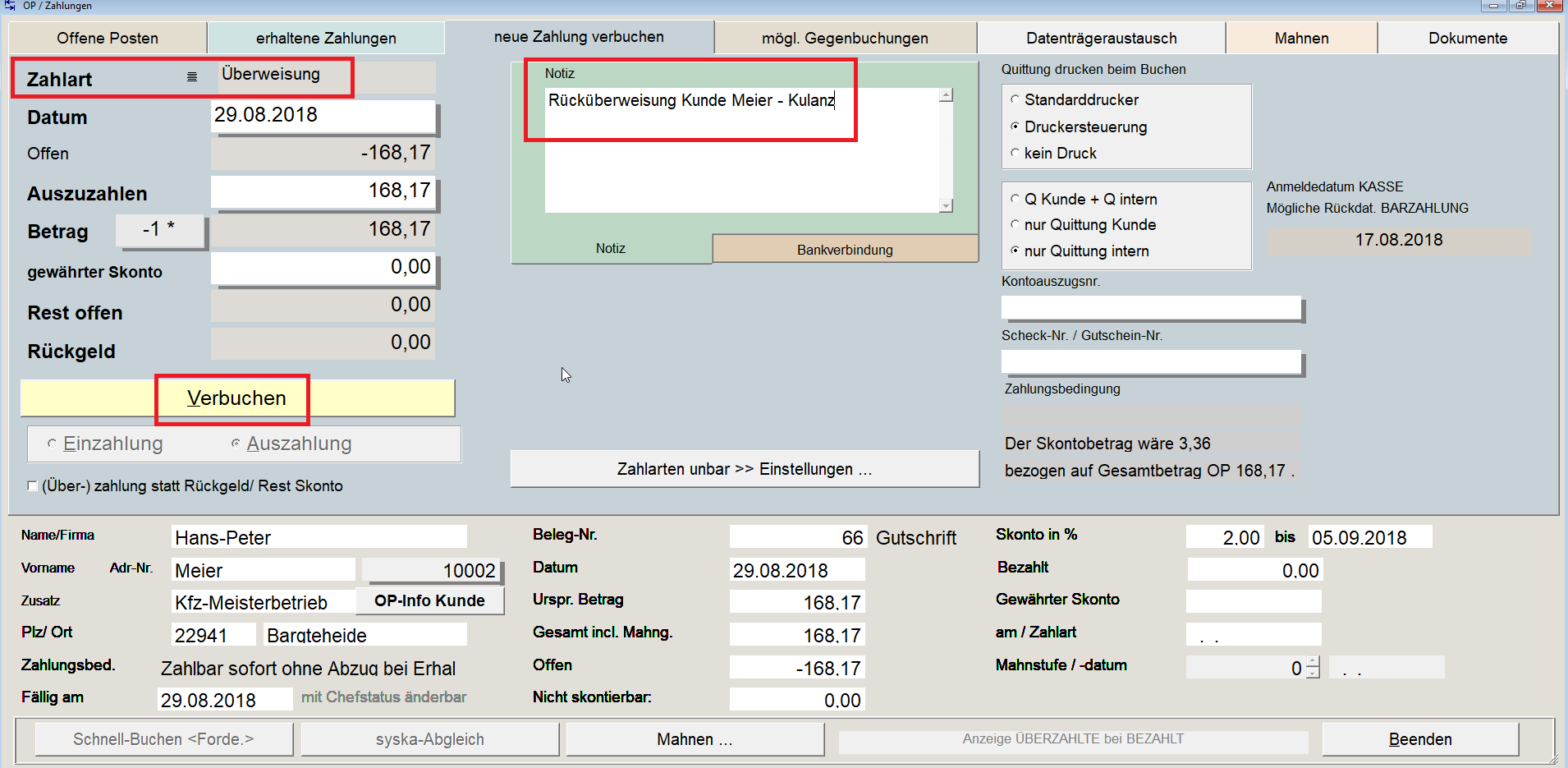The image size is (1568, 768).
Task: Click the OP-Info Kunde button
Action: point(430,600)
